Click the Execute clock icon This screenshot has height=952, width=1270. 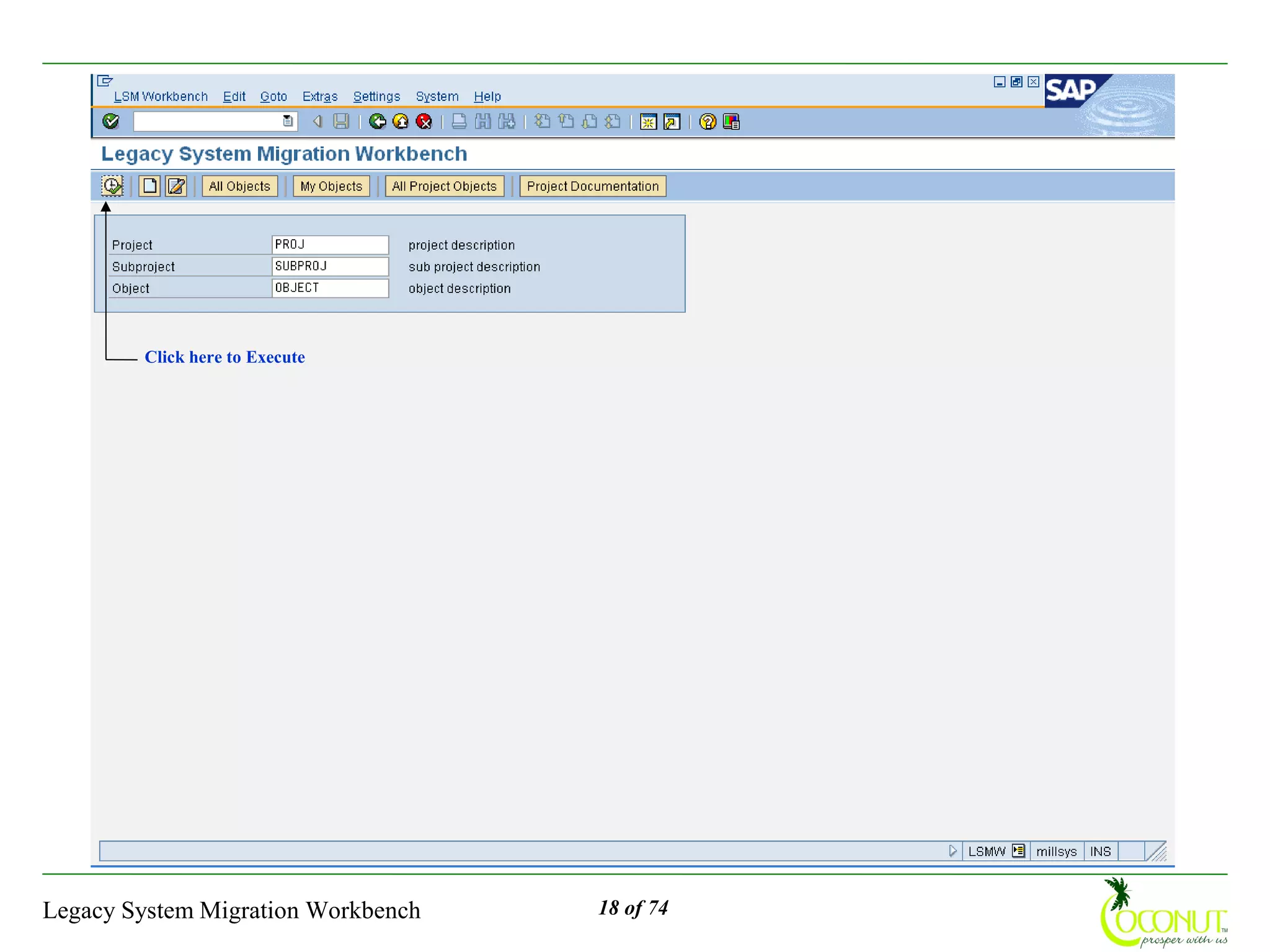point(112,186)
